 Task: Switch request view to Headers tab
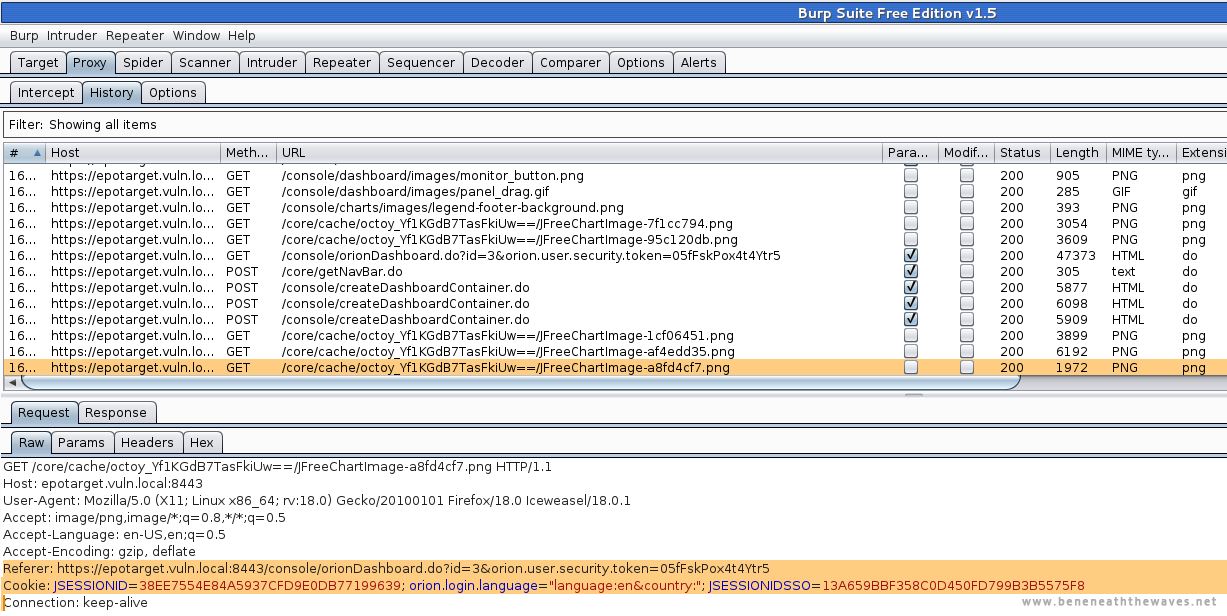coord(147,442)
